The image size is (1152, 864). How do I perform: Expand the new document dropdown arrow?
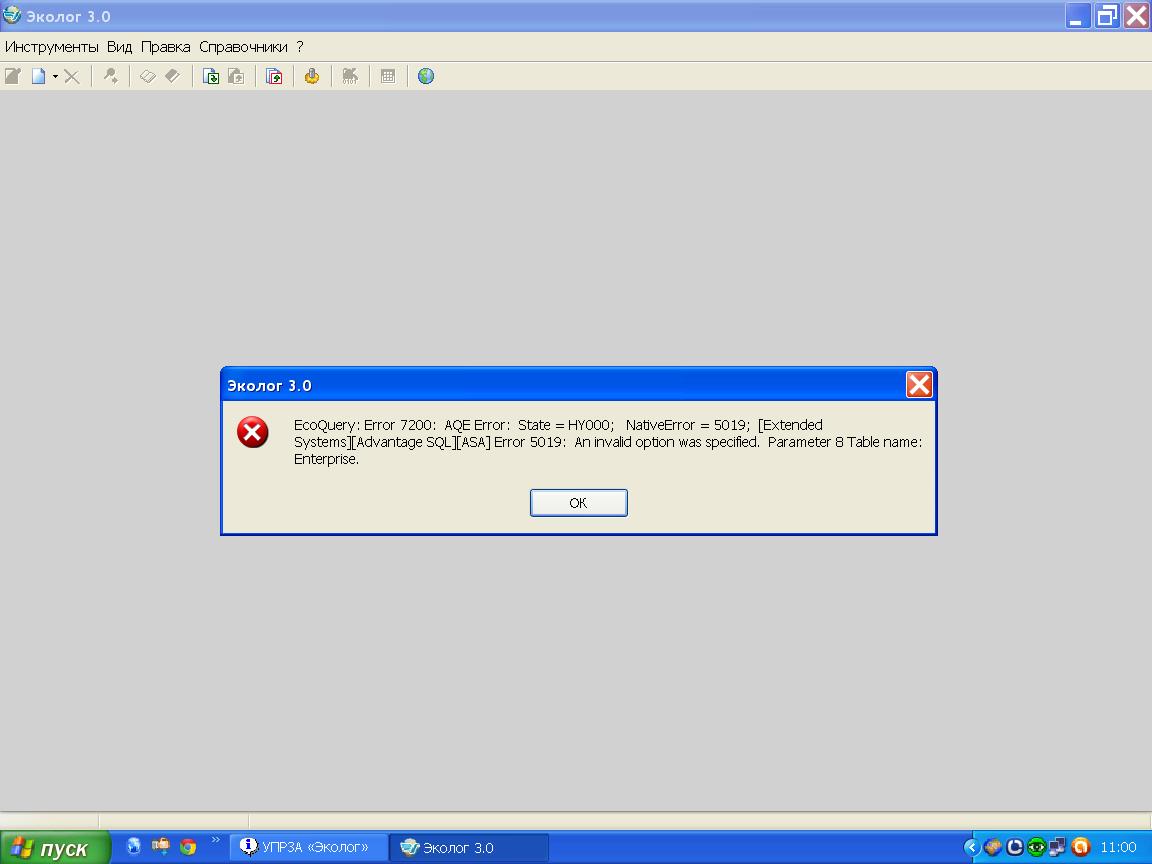pos(55,76)
